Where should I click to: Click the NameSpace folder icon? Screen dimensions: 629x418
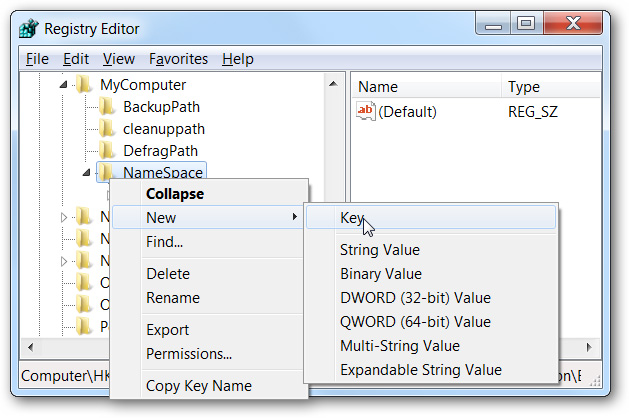[107, 173]
